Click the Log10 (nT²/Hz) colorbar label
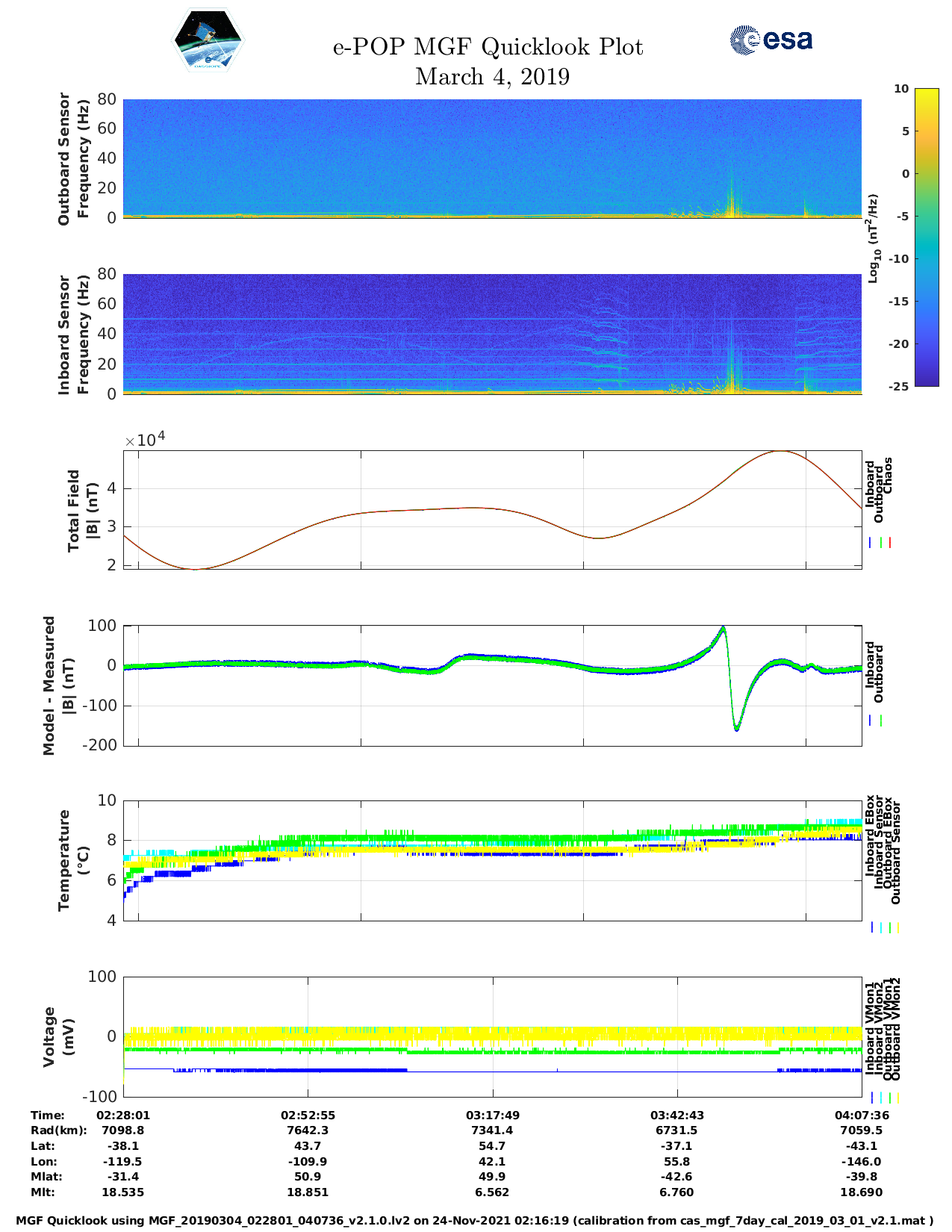952x1232 pixels. pos(873,238)
